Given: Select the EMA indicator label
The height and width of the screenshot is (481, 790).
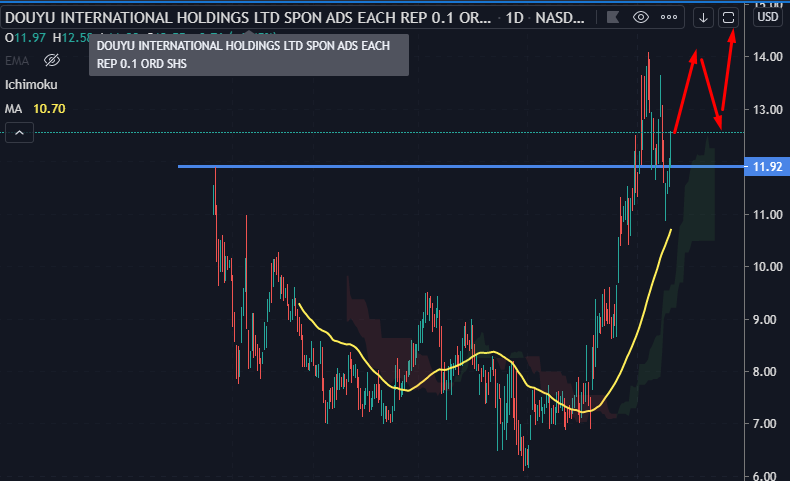Looking at the screenshot, I should pyautogui.click(x=17, y=61).
